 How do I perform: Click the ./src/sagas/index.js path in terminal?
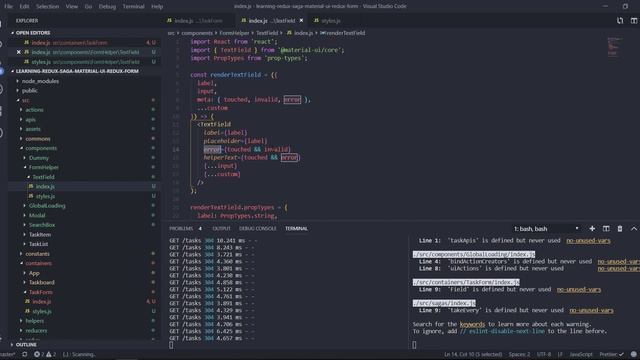click(444, 303)
